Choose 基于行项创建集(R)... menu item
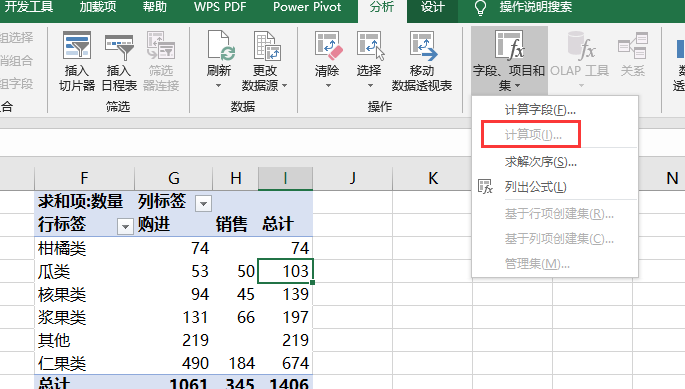This screenshot has height=389, width=685. tap(555, 214)
